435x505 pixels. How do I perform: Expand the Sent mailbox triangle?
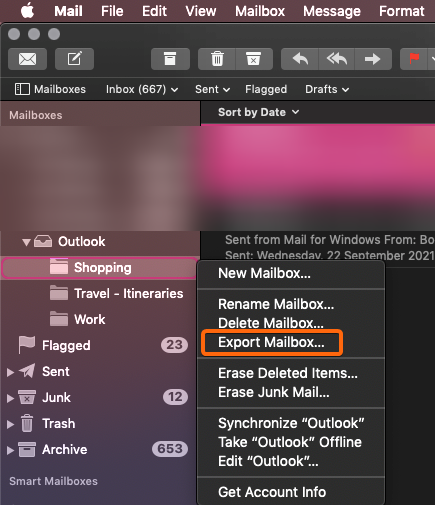coord(10,372)
